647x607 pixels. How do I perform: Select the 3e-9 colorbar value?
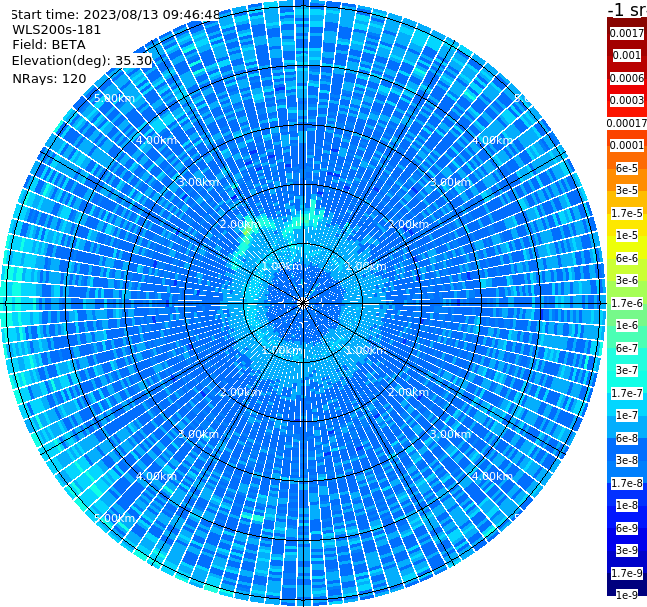tap(627, 550)
